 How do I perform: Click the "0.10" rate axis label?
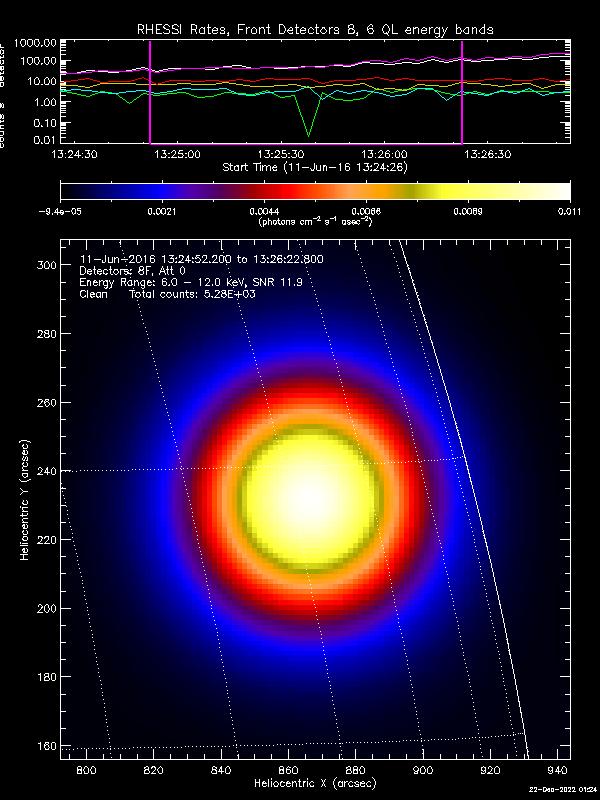[x=45, y=123]
